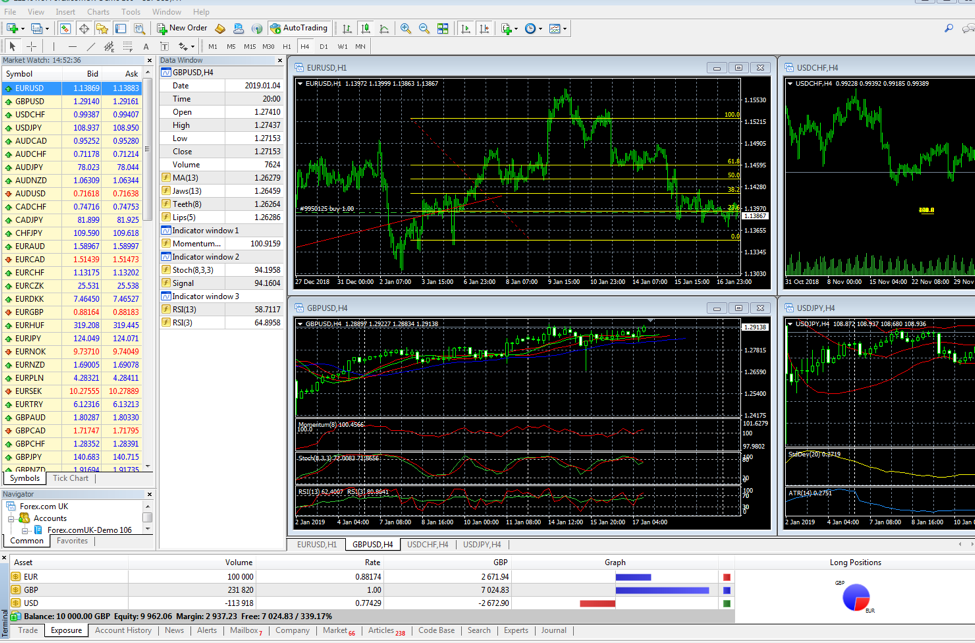This screenshot has height=643, width=975.
Task: Switch to the Favorites tab in Navigator
Action: (72, 541)
